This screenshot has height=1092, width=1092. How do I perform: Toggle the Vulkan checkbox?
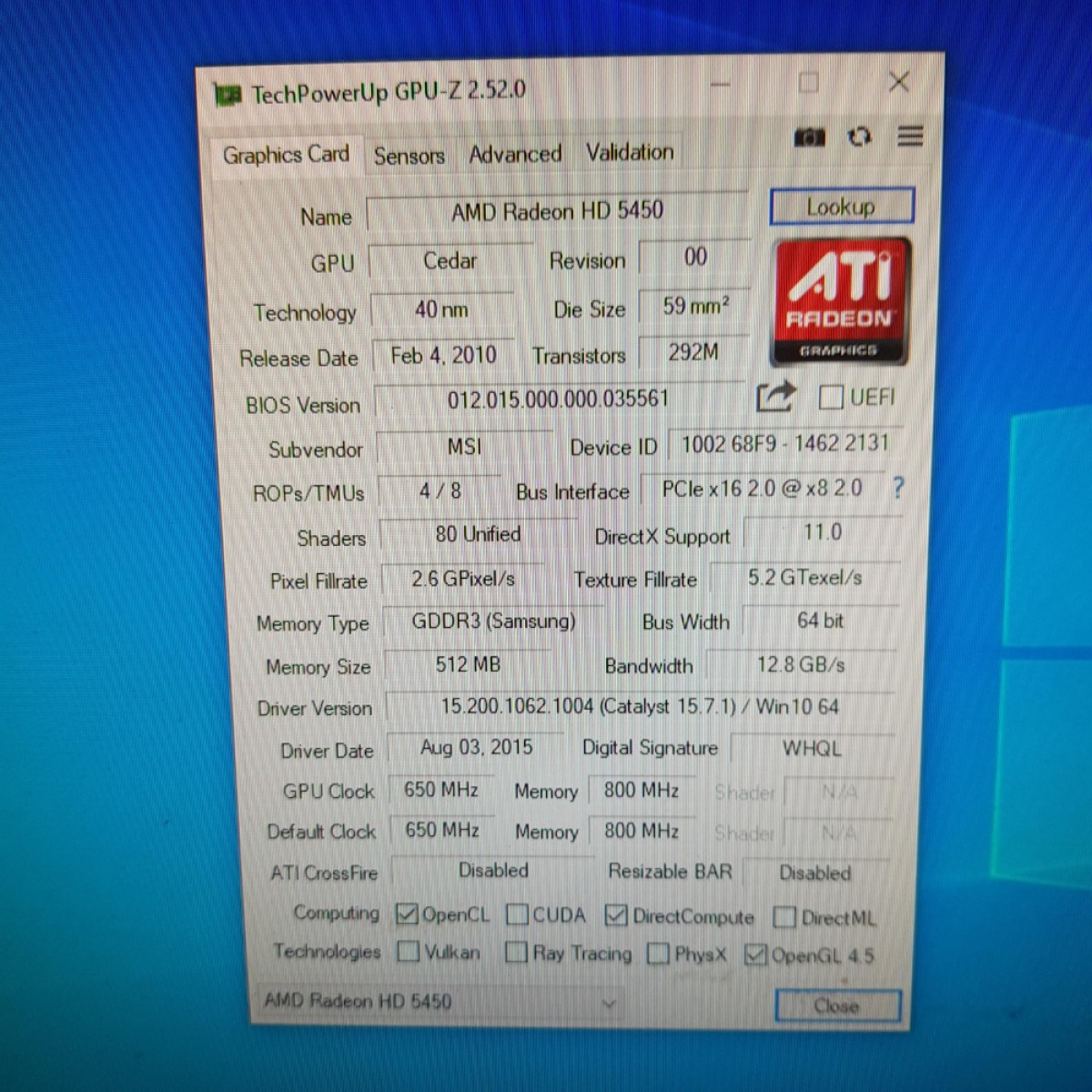click(x=409, y=951)
